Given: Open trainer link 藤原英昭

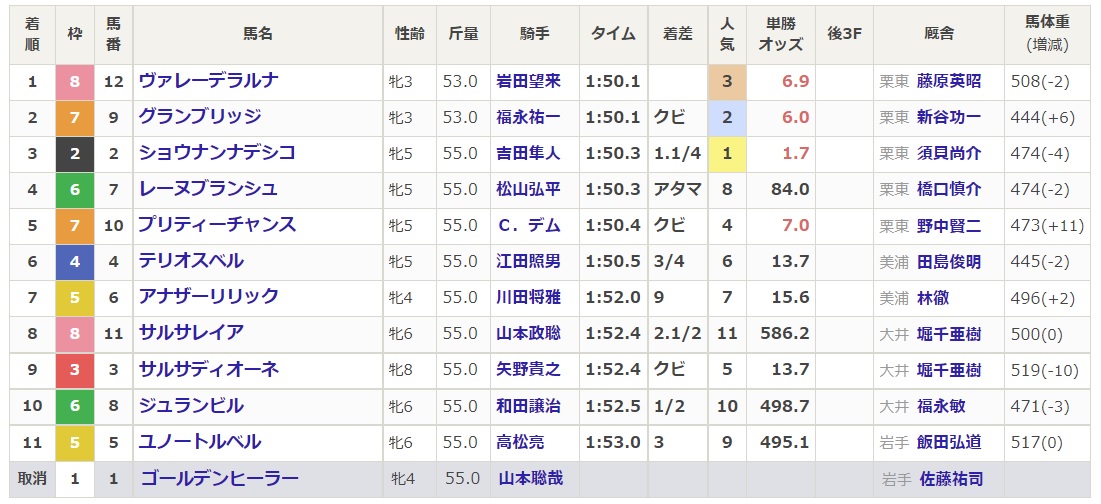Looking at the screenshot, I should tap(949, 81).
